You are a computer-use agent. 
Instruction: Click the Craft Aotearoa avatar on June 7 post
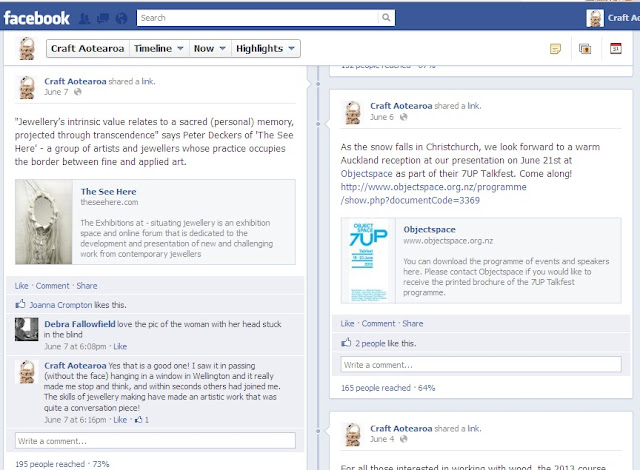pyautogui.click(x=27, y=87)
